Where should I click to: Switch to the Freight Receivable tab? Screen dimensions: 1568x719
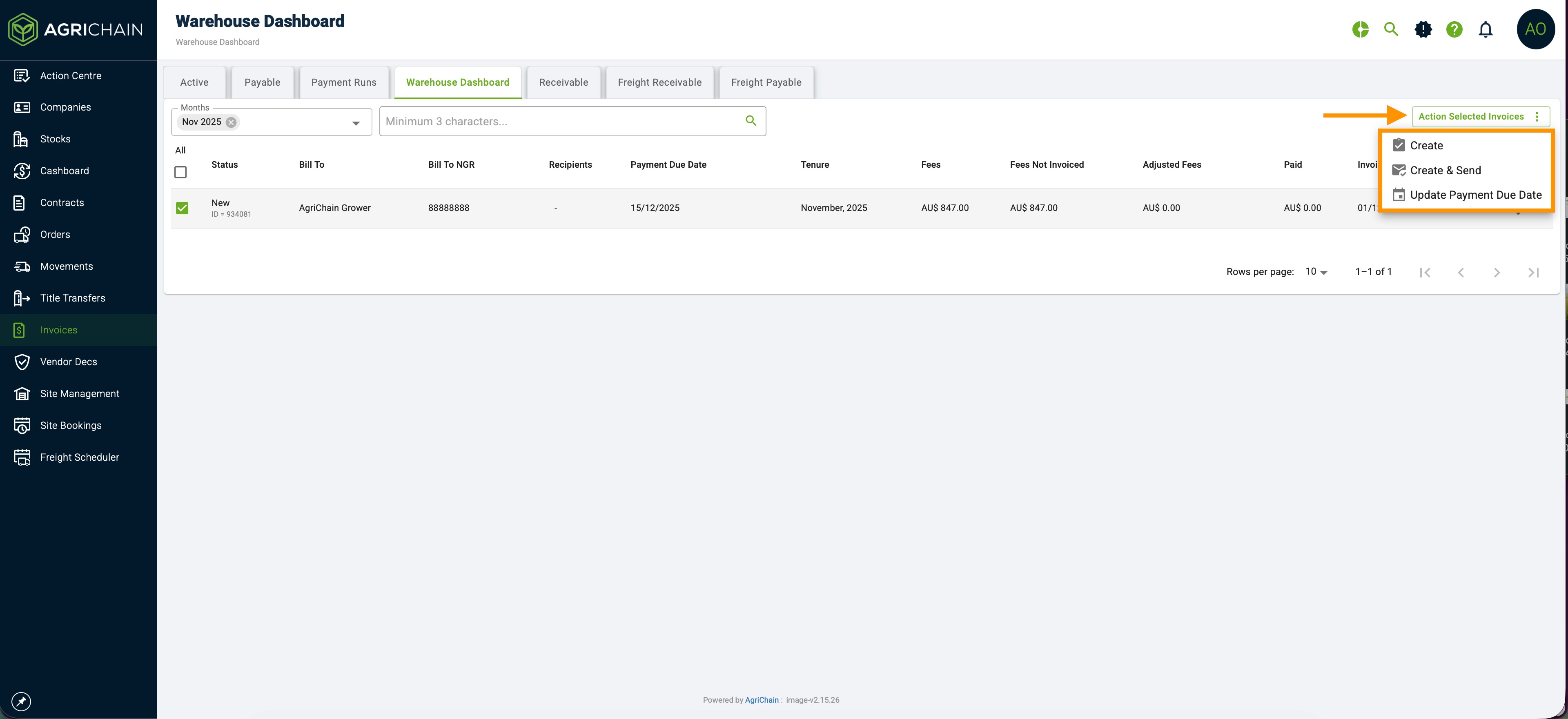coord(659,82)
